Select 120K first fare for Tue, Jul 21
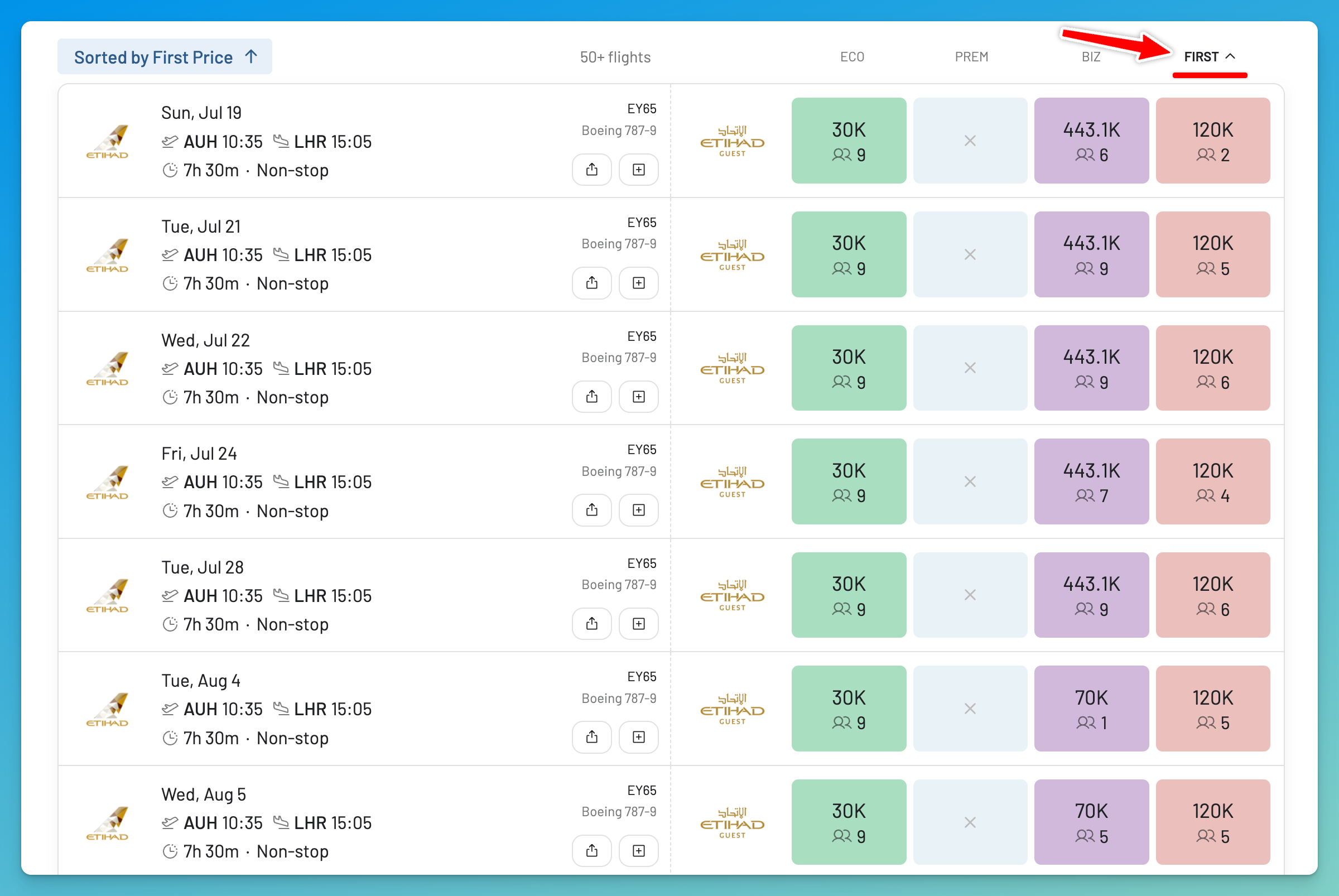 pos(1213,254)
